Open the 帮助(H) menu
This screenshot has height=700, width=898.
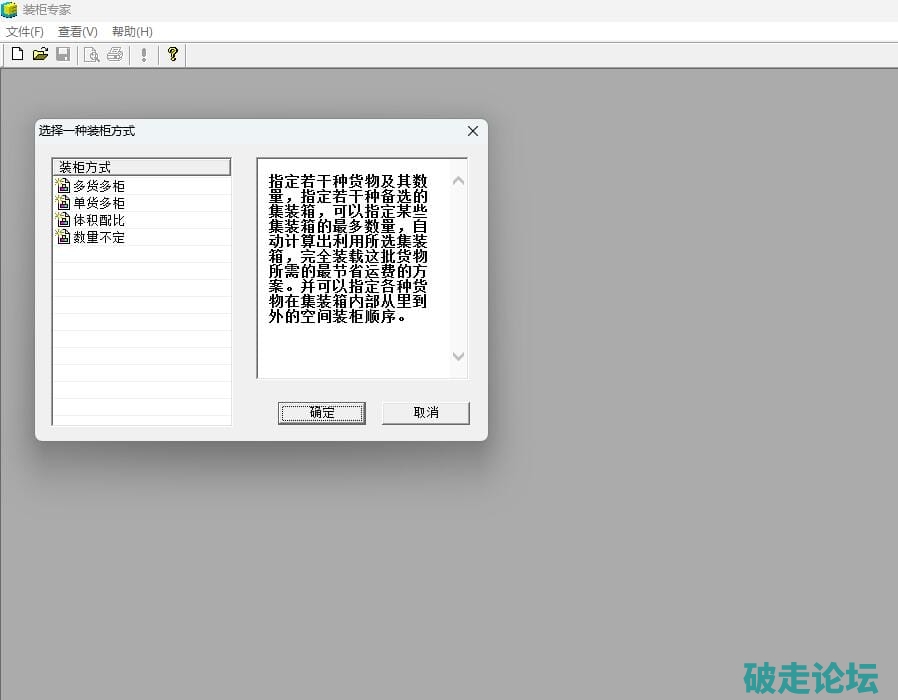[132, 32]
